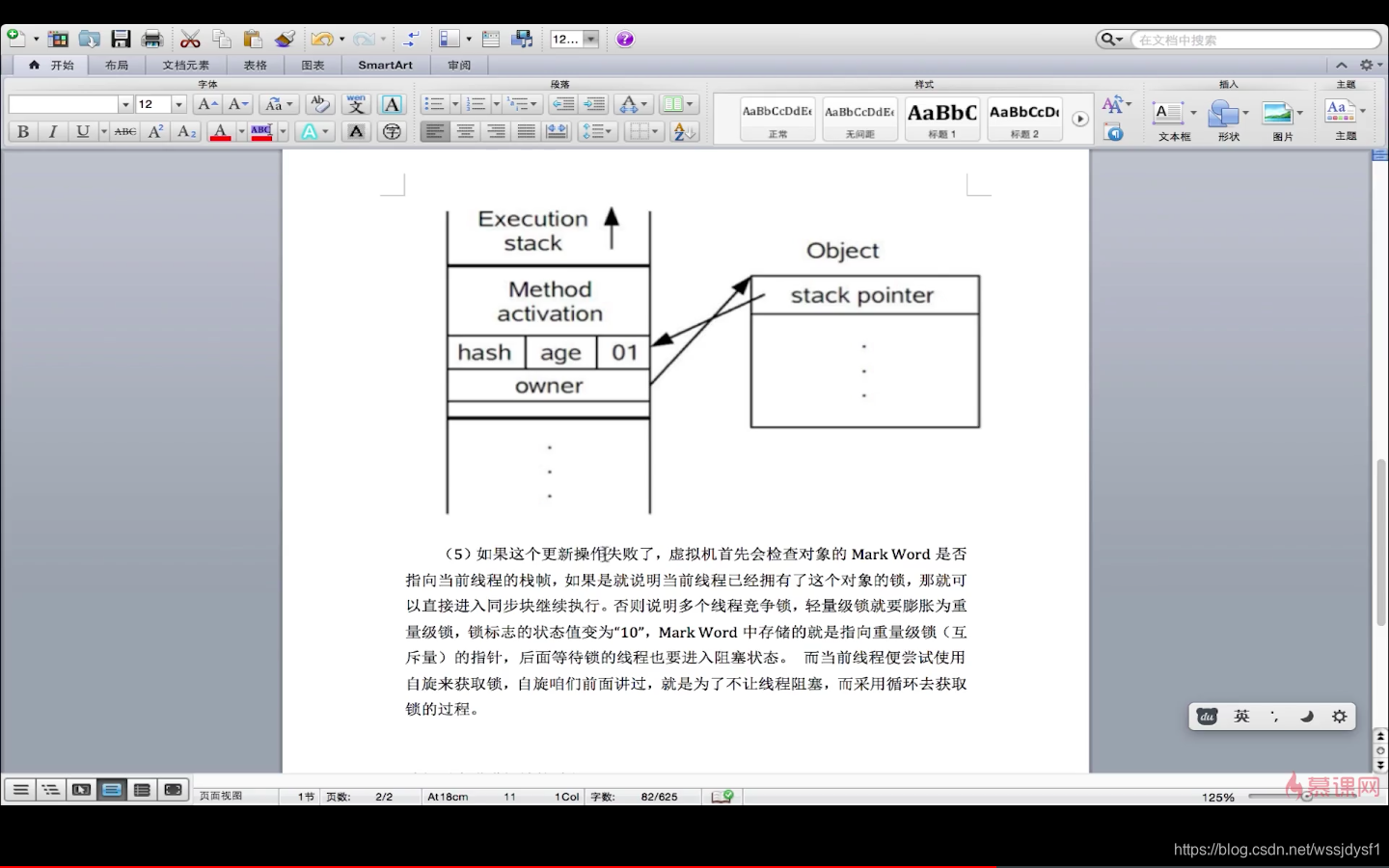Apply character shading icon

click(356, 131)
